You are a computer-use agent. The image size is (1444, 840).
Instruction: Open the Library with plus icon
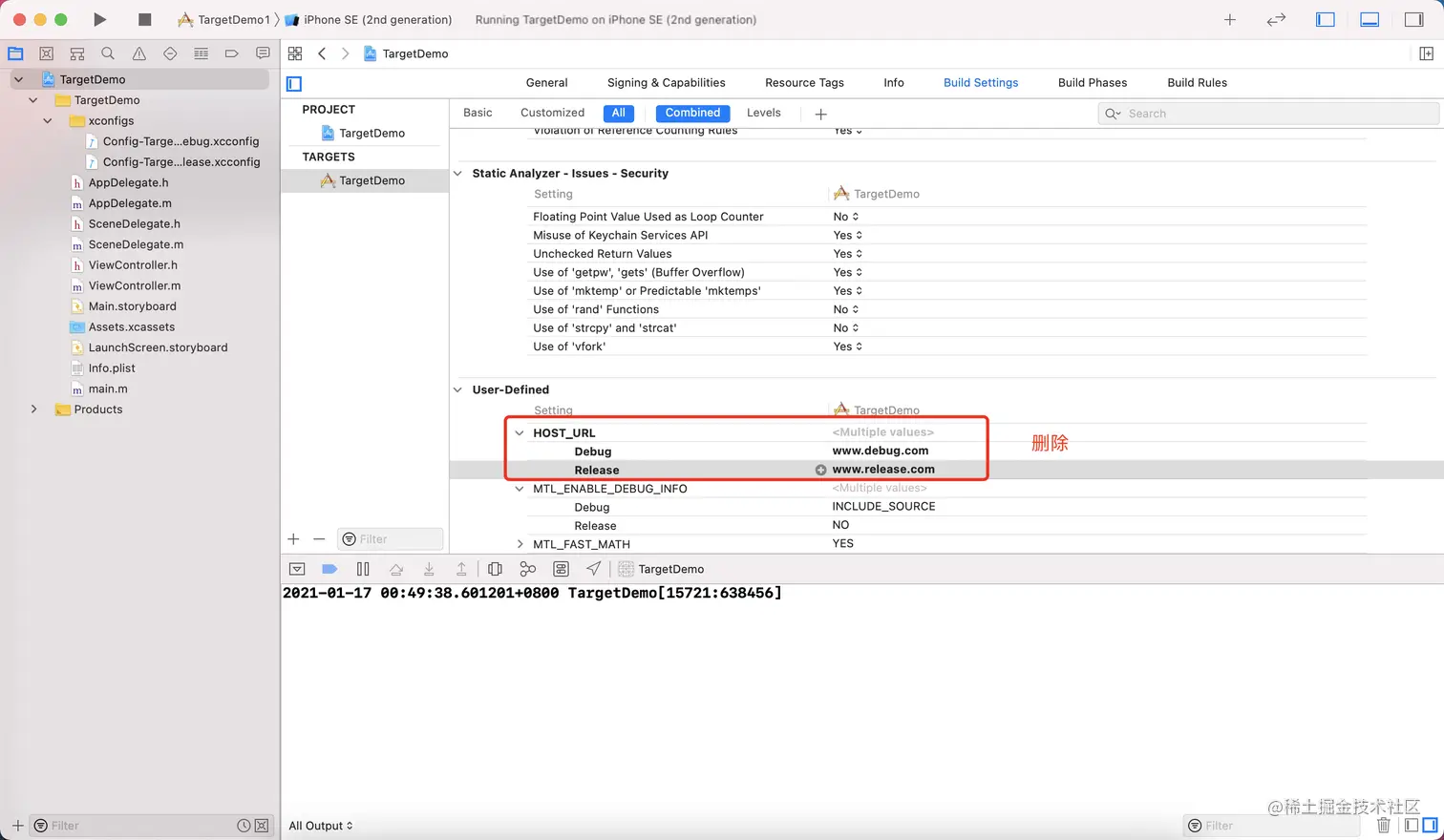(x=1230, y=19)
